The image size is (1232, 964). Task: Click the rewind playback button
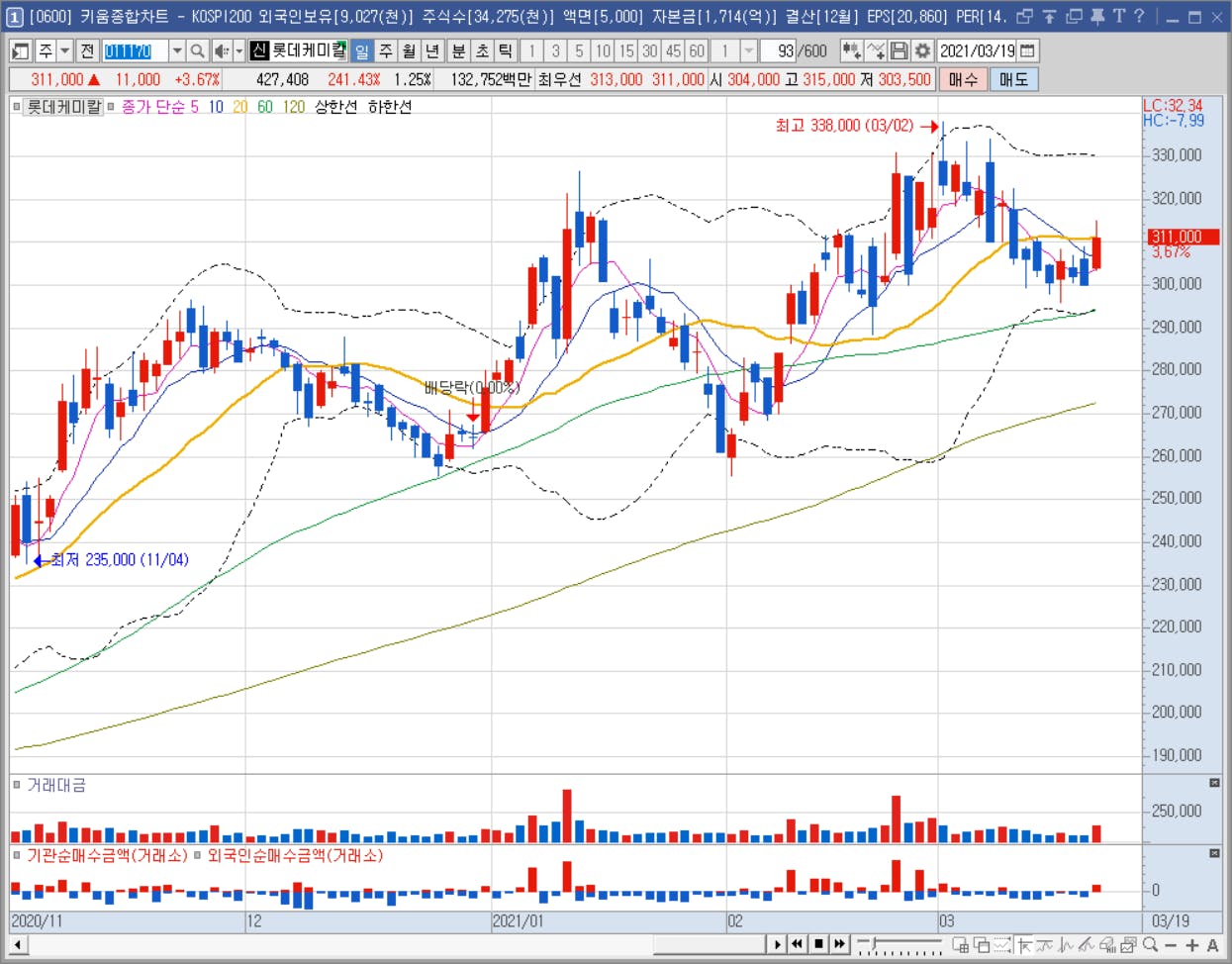pos(798,944)
